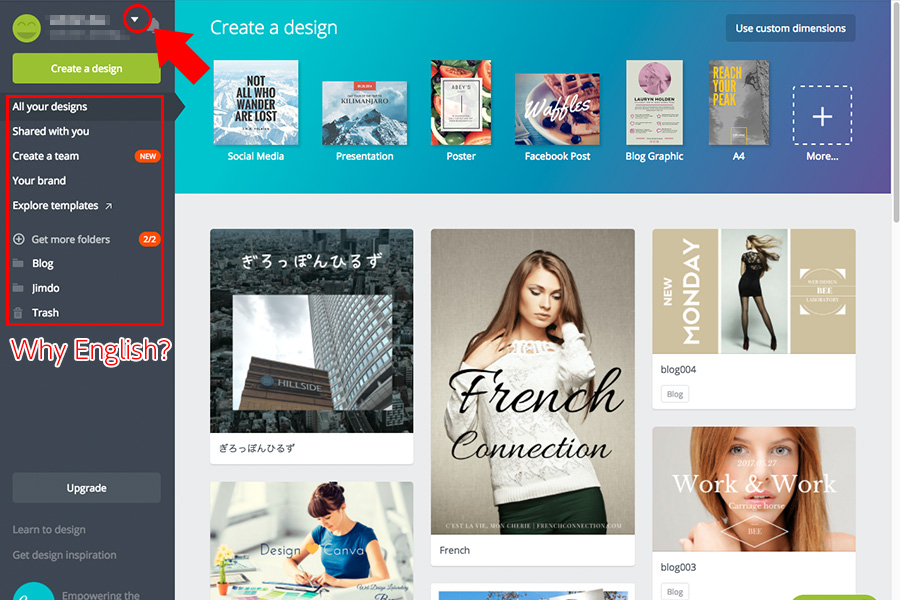Click the page vertical scrollbar

896,112
